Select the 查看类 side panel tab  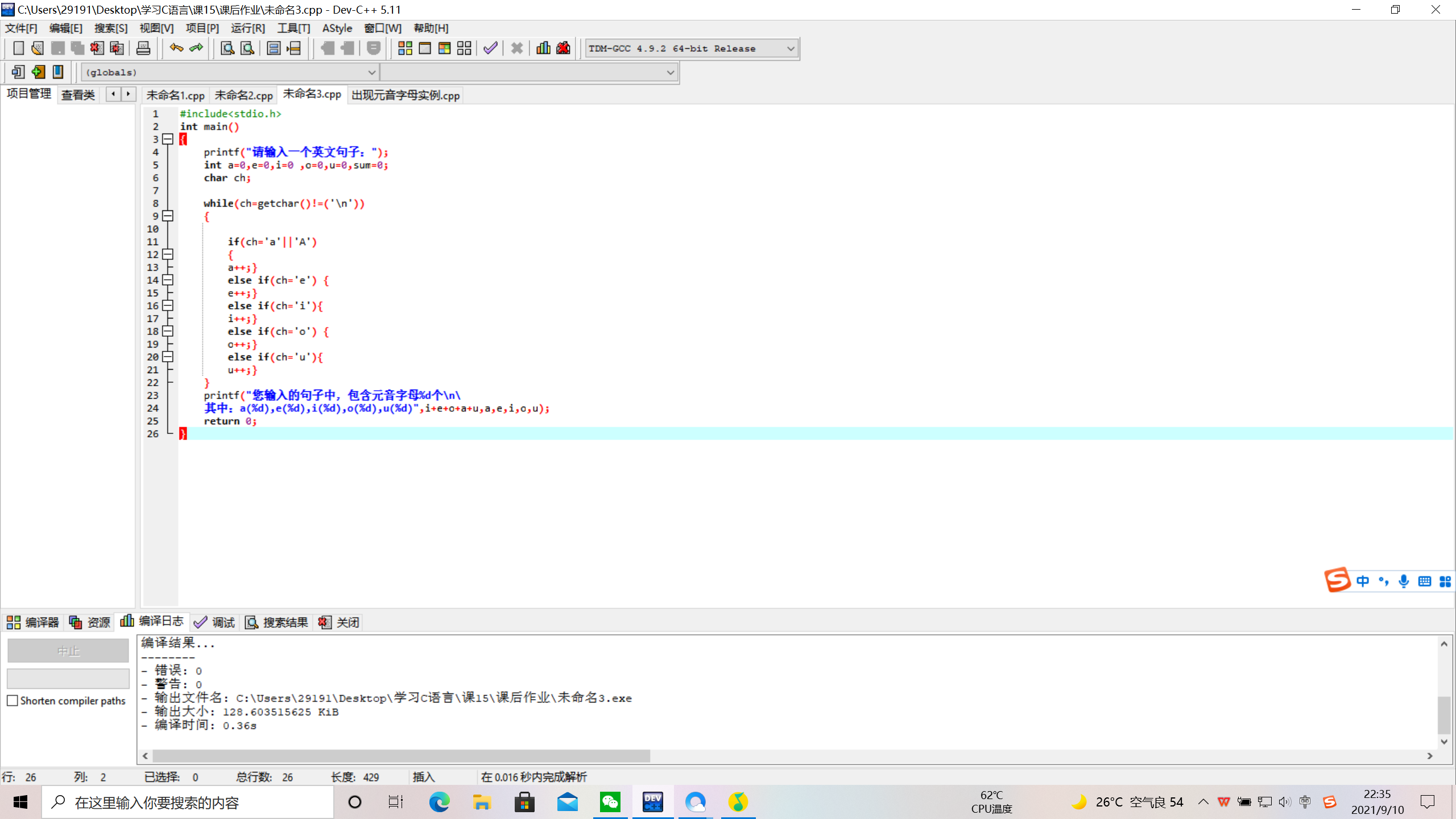78,95
